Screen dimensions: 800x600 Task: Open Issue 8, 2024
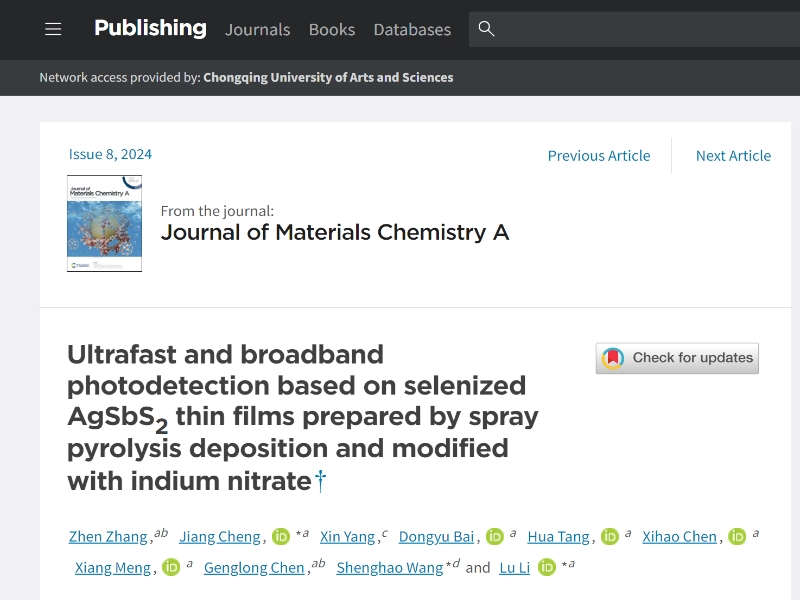[x=108, y=154]
